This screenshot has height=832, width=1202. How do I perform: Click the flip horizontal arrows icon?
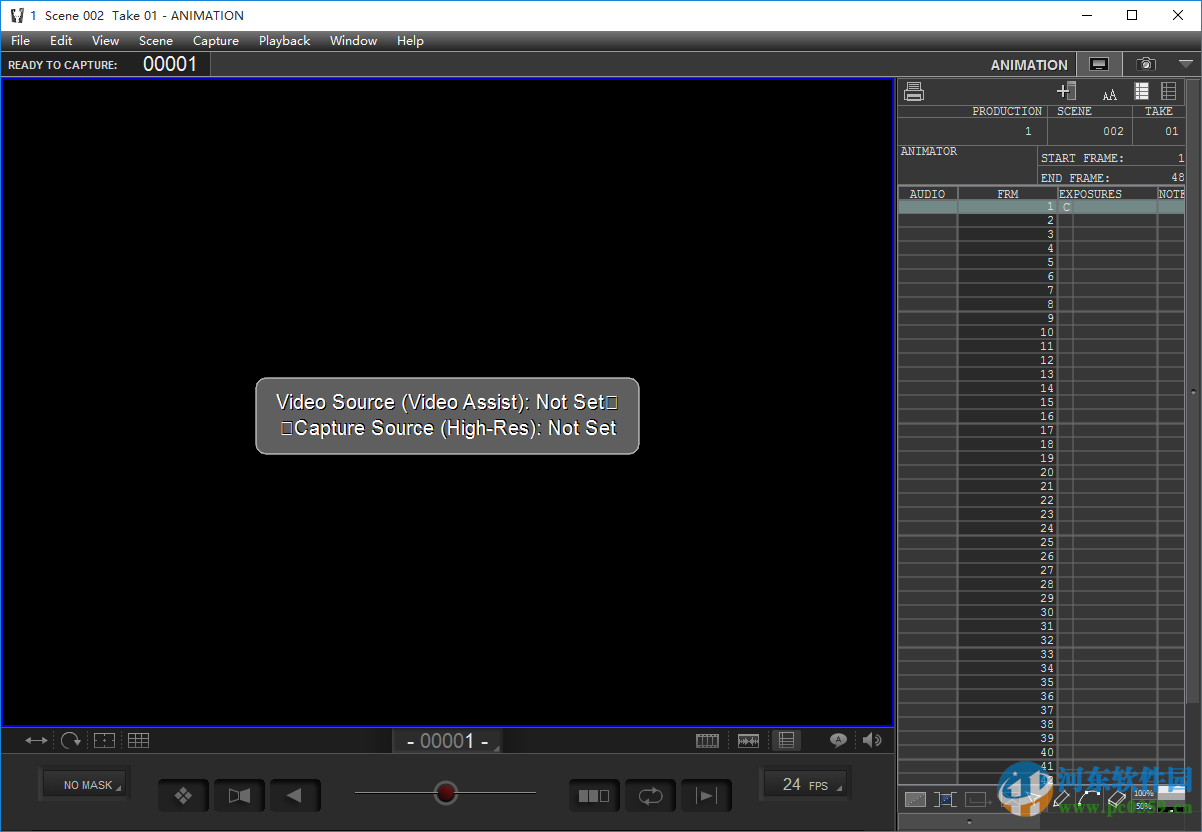pos(36,741)
